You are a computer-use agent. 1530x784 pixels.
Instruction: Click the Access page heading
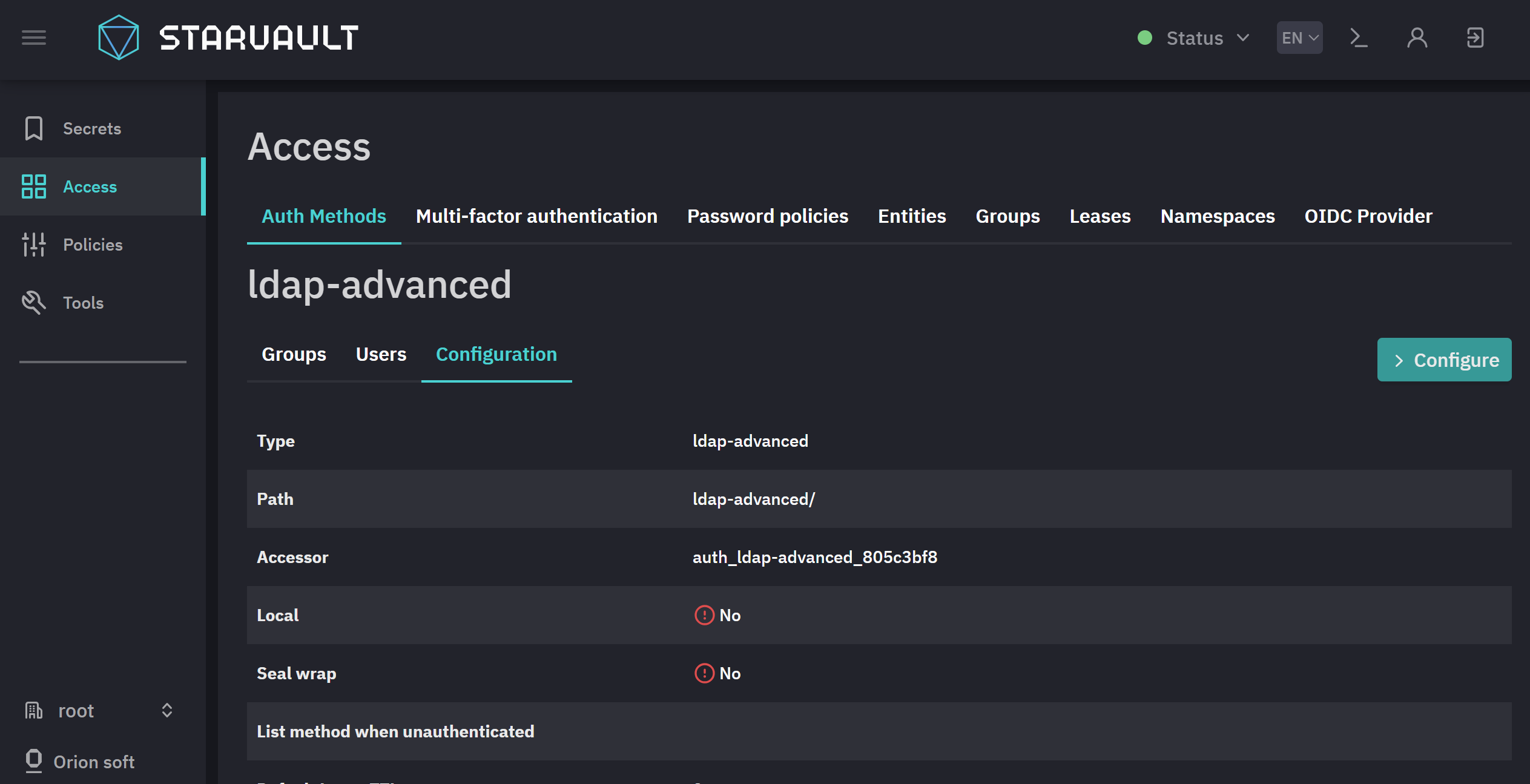click(309, 147)
